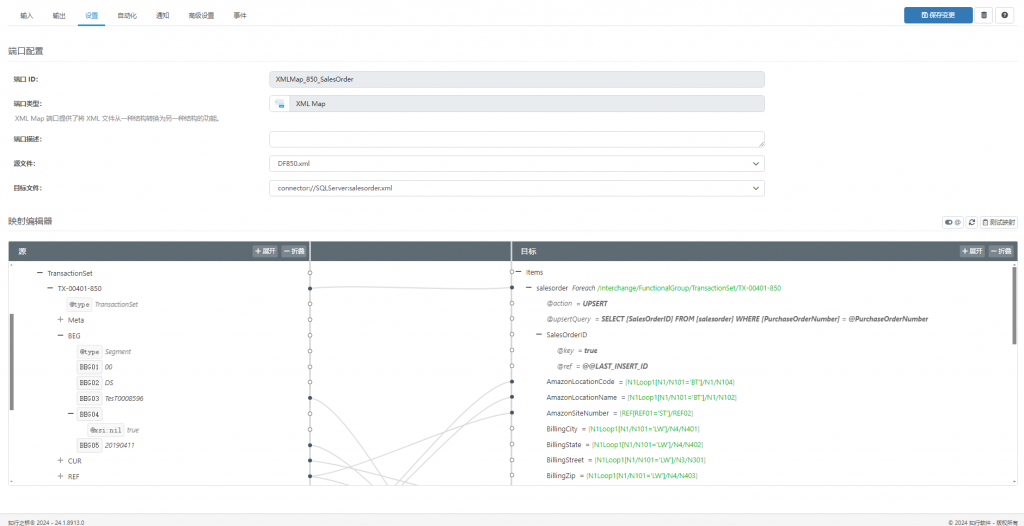The width and height of the screenshot is (1024, 526).
Task: Collapse all target nodes with 折叠
Action: (1000, 251)
